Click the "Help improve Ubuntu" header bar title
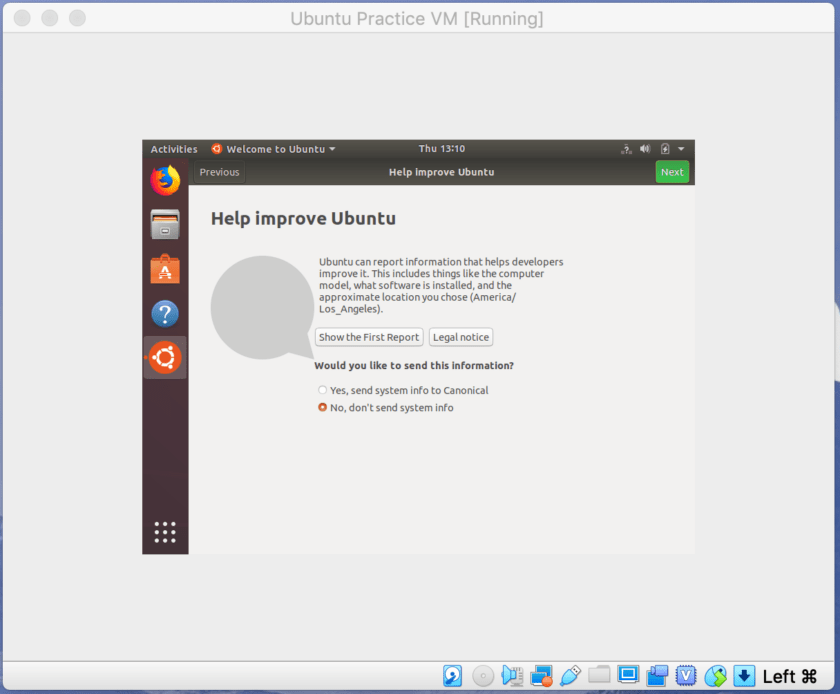 (441, 172)
